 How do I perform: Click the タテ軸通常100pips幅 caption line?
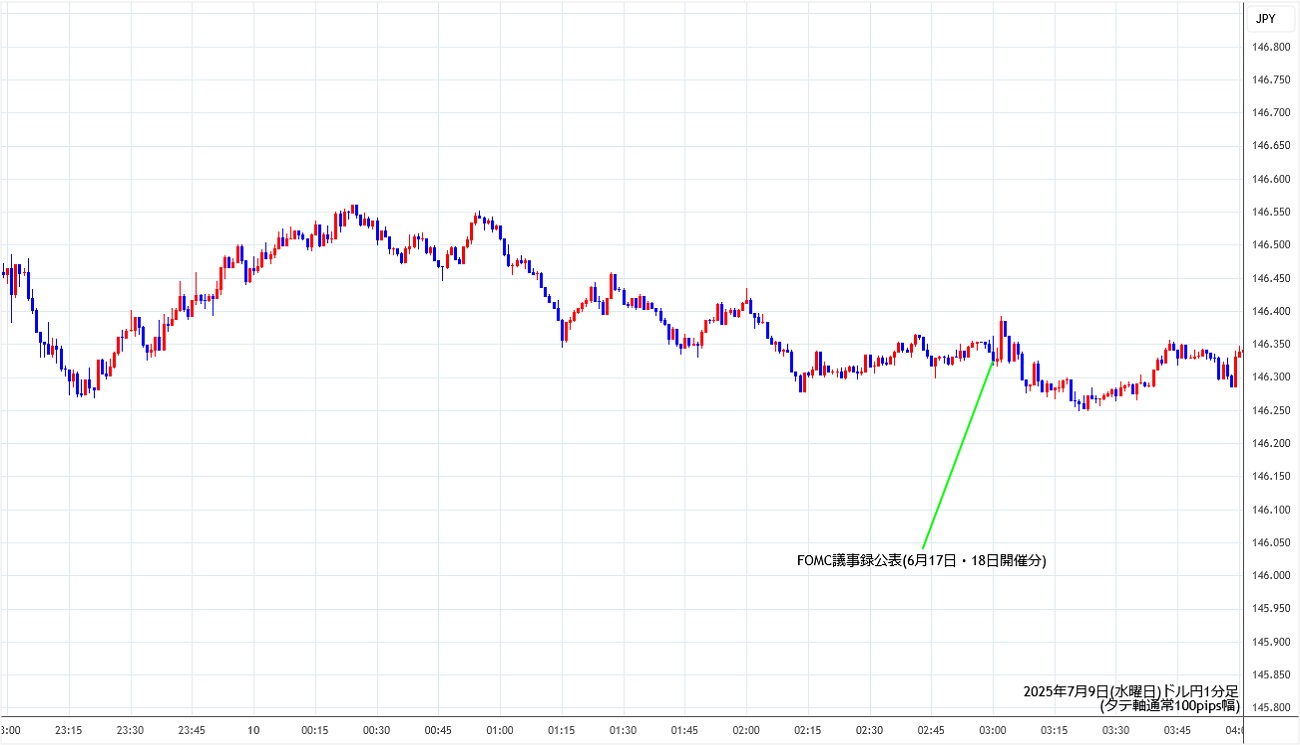pos(1169,705)
